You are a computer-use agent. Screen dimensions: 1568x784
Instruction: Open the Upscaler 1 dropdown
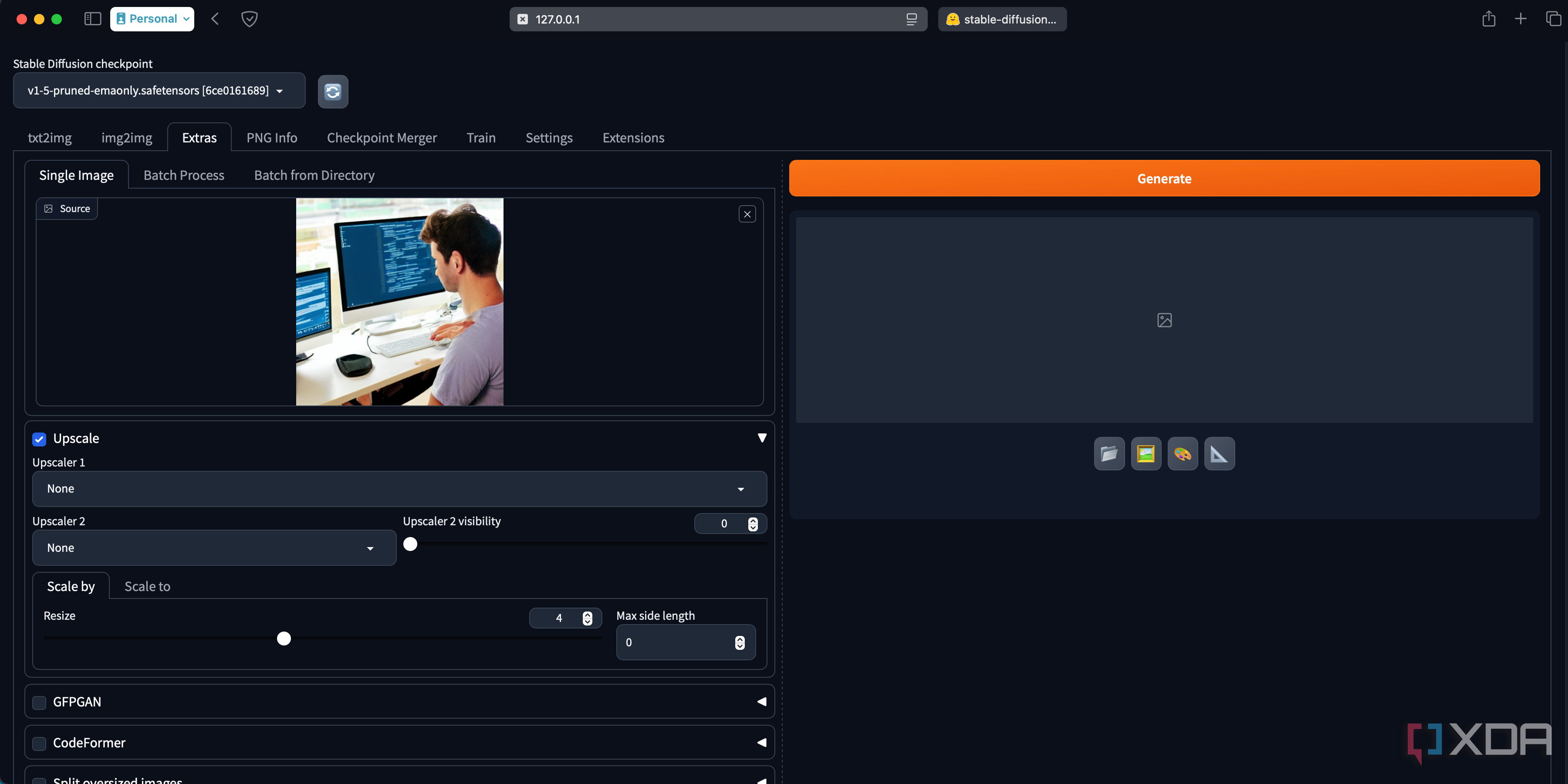coord(399,489)
